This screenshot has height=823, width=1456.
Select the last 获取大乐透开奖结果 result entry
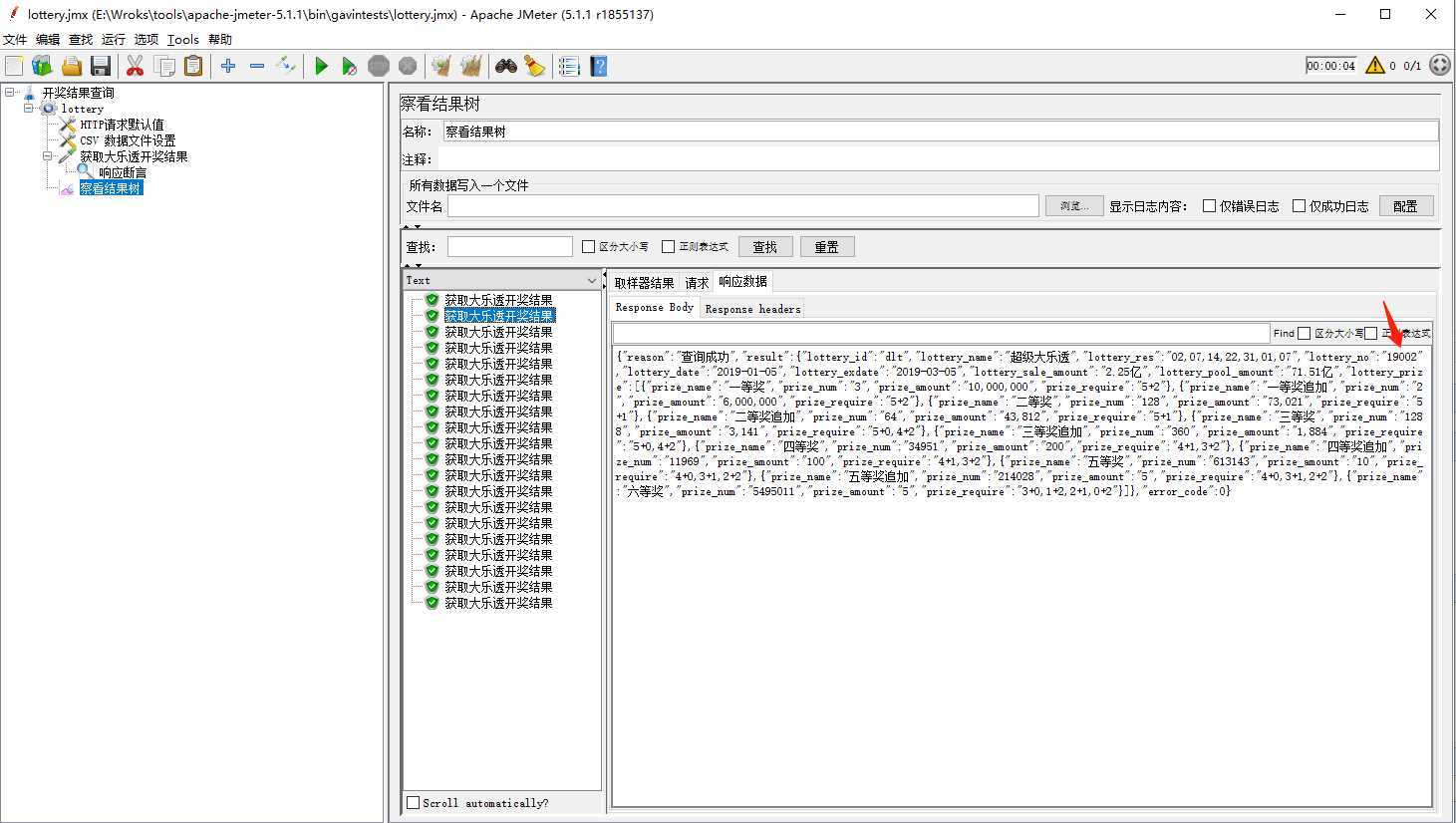[x=498, y=603]
